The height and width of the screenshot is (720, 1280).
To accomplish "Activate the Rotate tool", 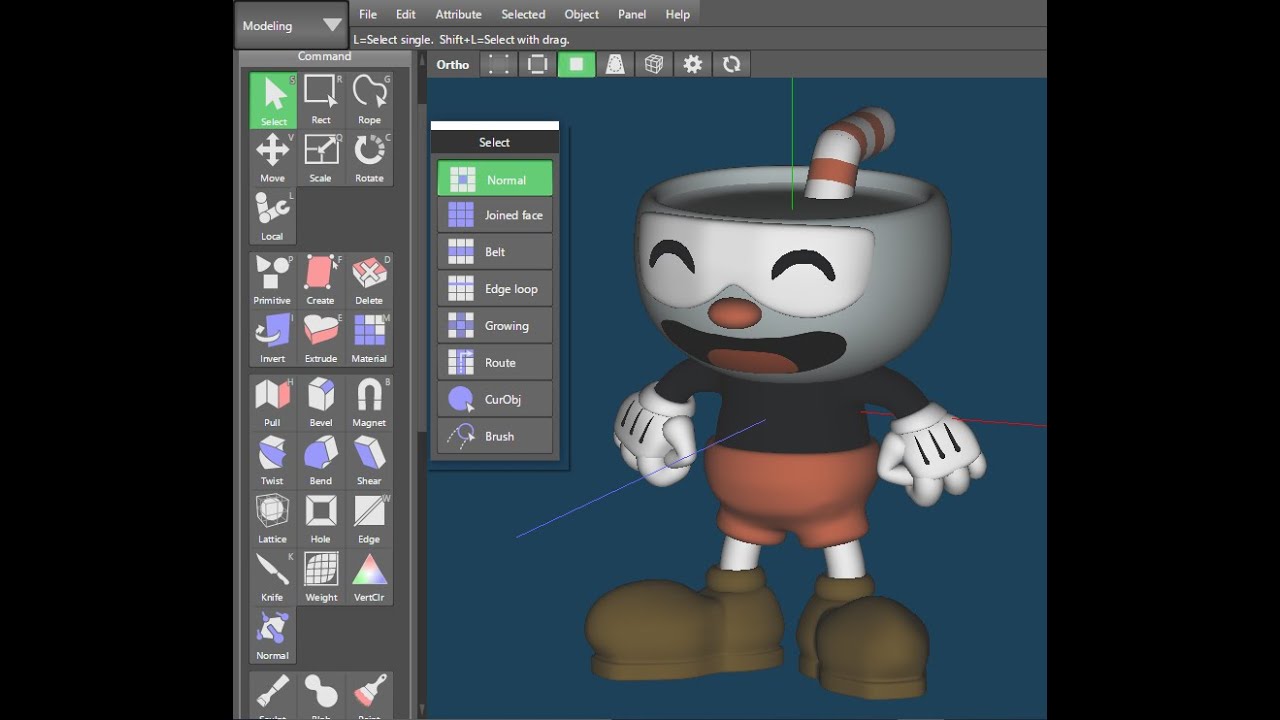I will [369, 158].
